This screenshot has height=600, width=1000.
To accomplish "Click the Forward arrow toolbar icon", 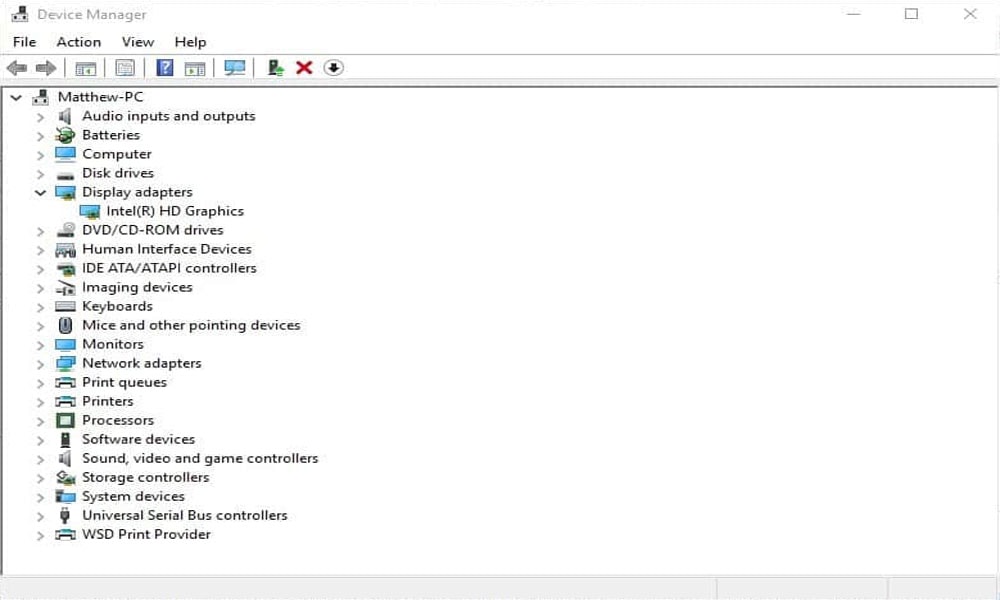I will [x=46, y=68].
